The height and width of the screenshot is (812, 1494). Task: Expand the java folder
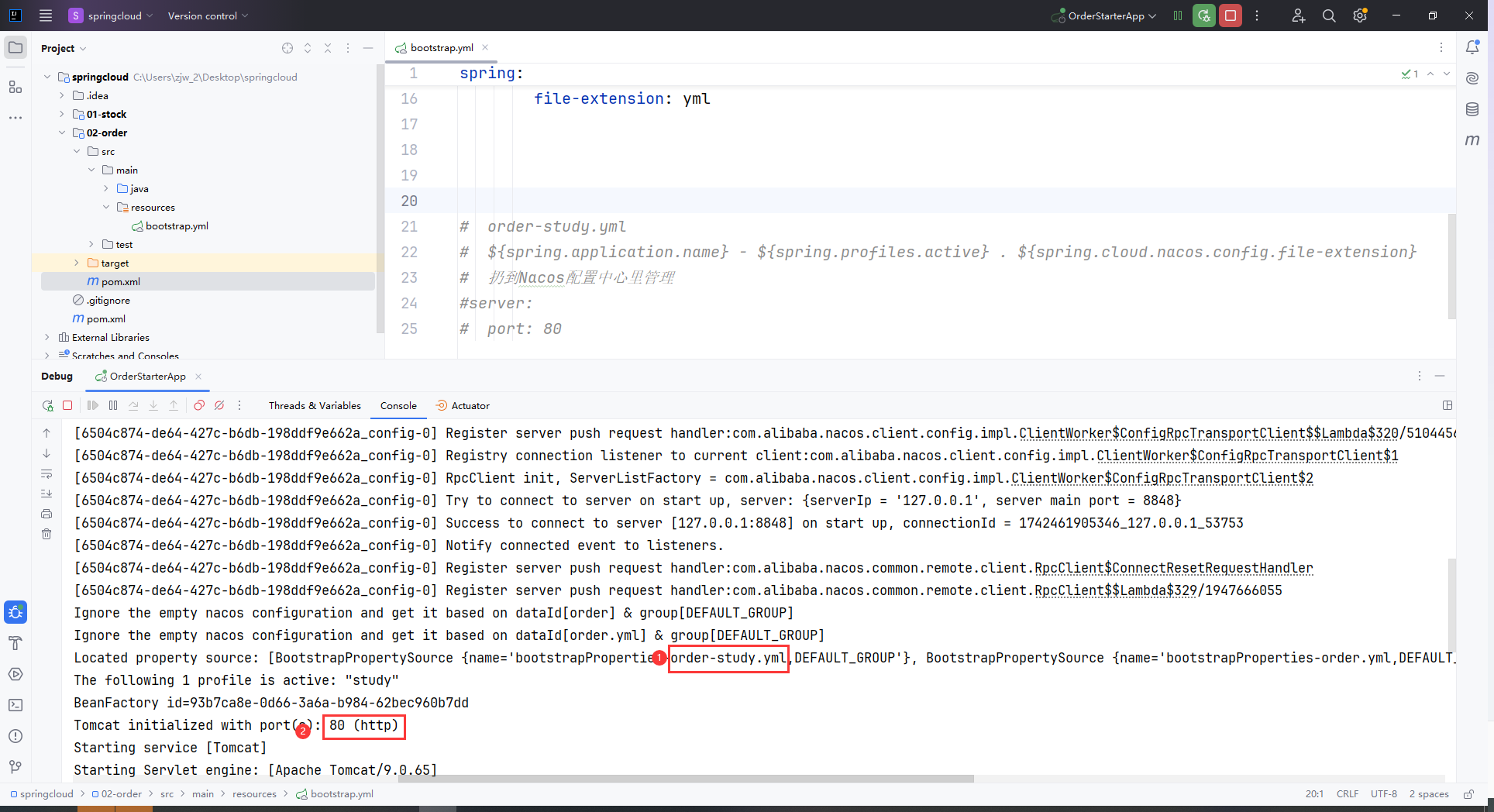(x=106, y=188)
